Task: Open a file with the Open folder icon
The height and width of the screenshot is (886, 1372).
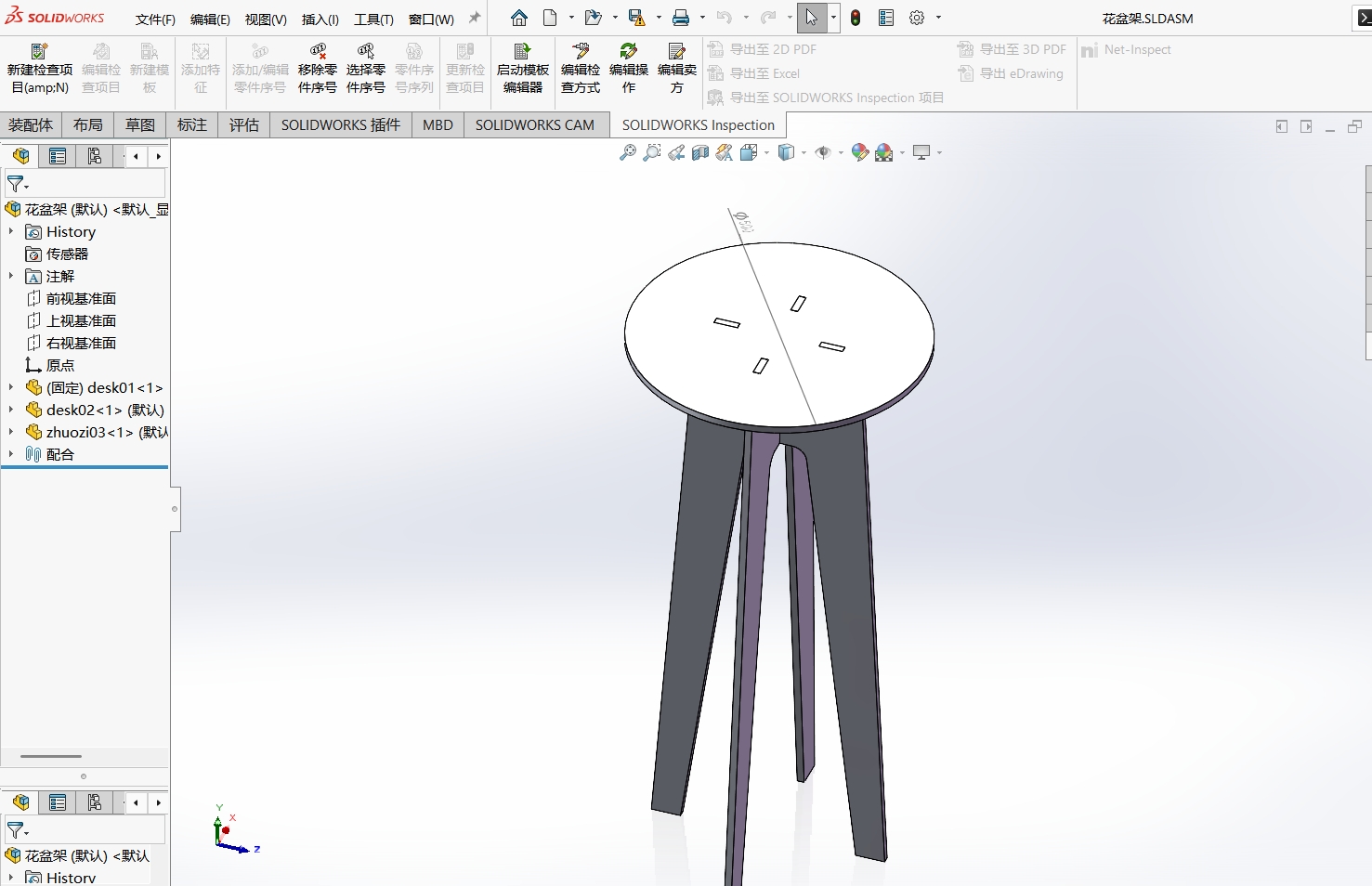Action: [x=593, y=18]
